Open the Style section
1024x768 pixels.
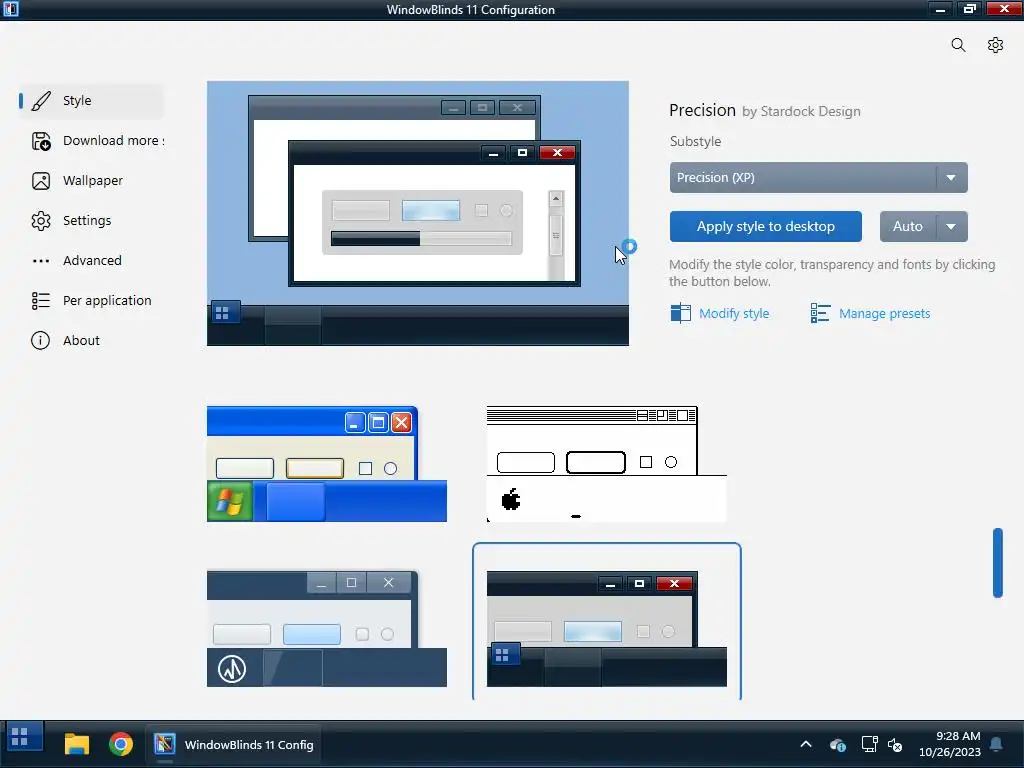click(91, 101)
